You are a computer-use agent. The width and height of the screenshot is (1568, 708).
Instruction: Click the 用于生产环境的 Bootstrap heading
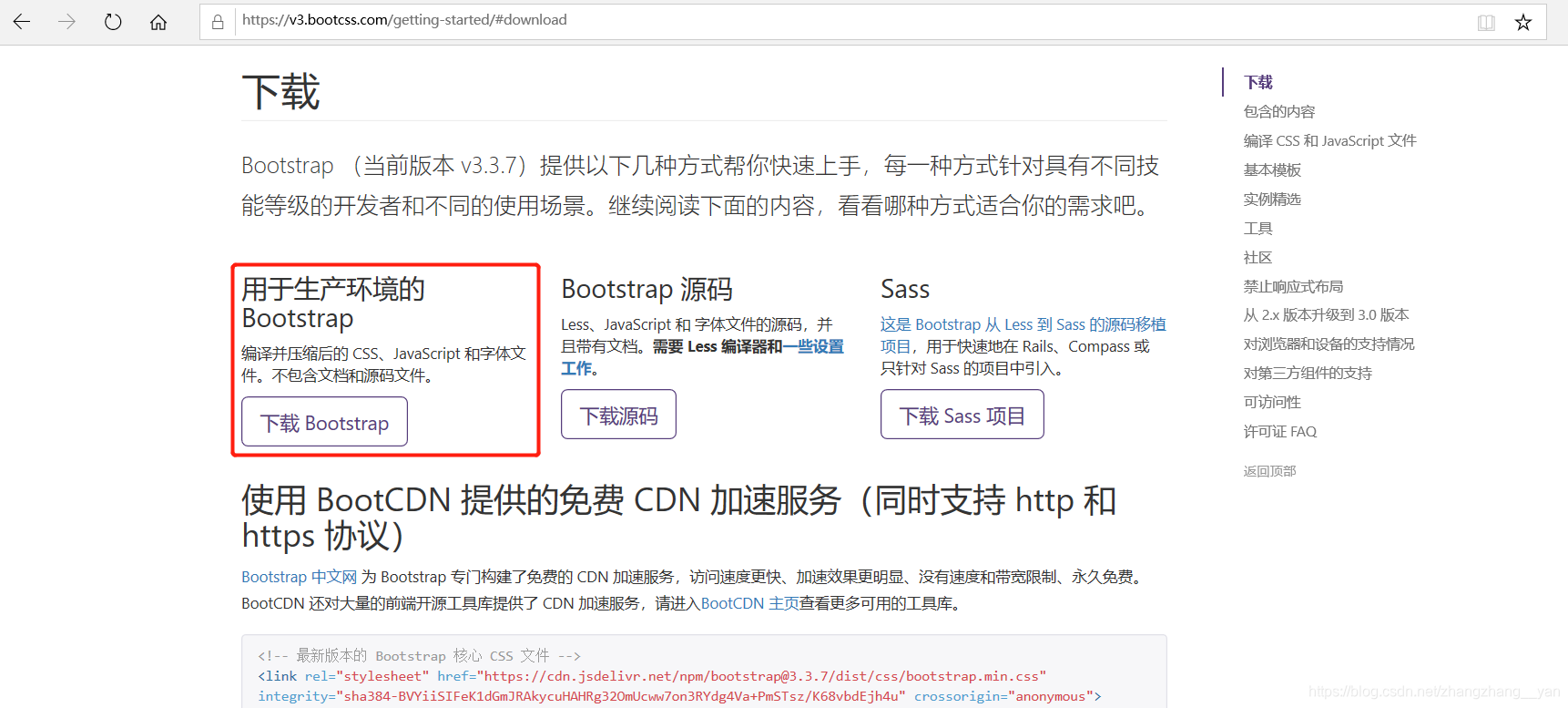tap(333, 303)
